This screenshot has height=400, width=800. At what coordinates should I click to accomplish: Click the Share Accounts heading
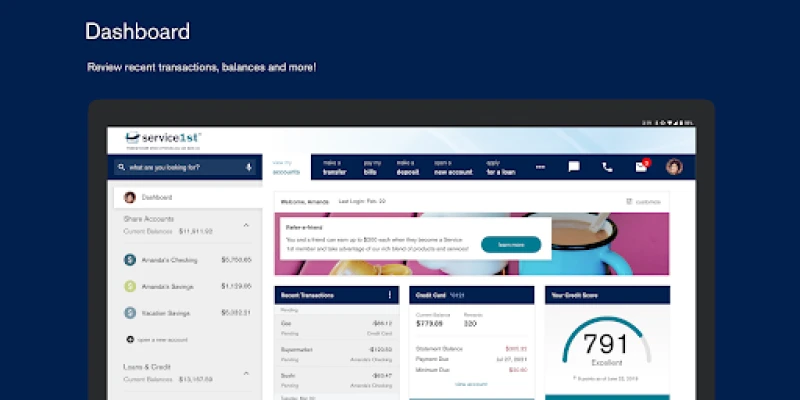(x=148, y=219)
